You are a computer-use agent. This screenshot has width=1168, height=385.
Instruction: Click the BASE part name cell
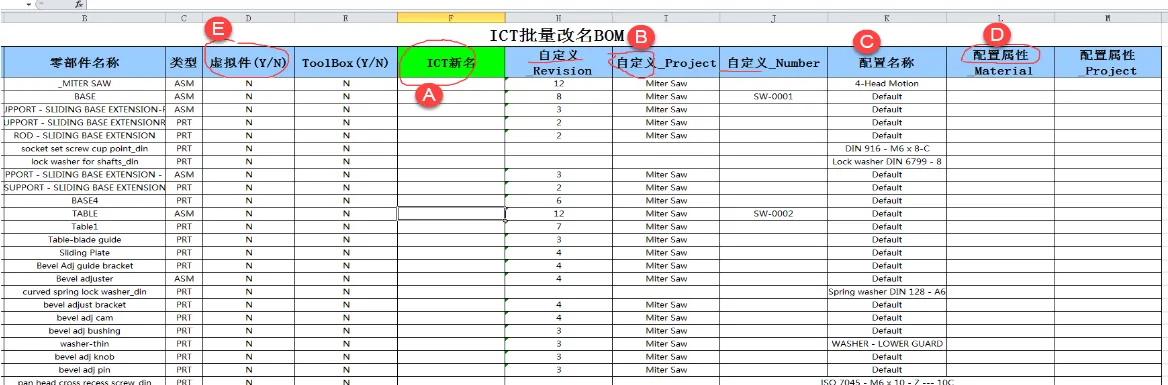pyautogui.click(x=84, y=97)
